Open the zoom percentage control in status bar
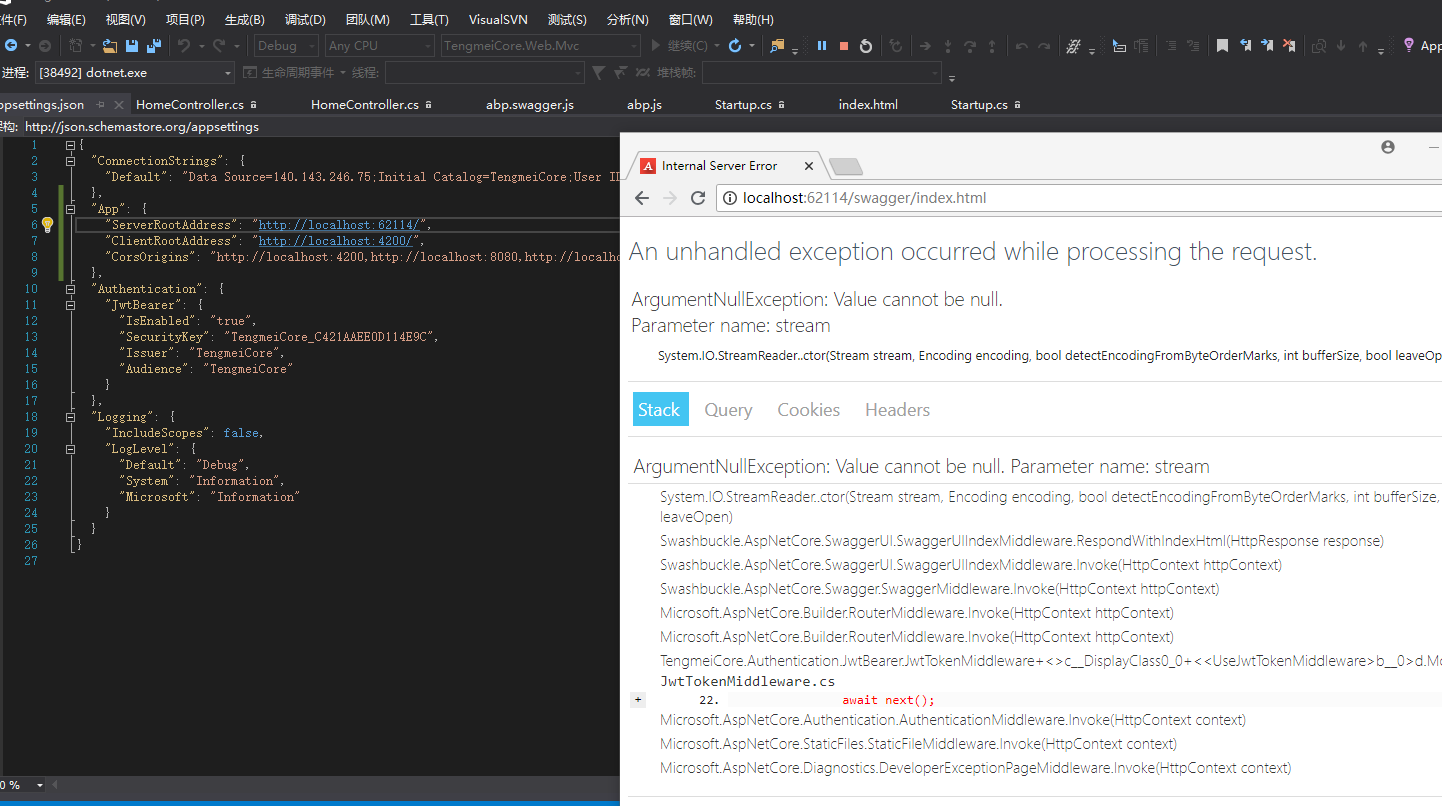 tap(16, 785)
